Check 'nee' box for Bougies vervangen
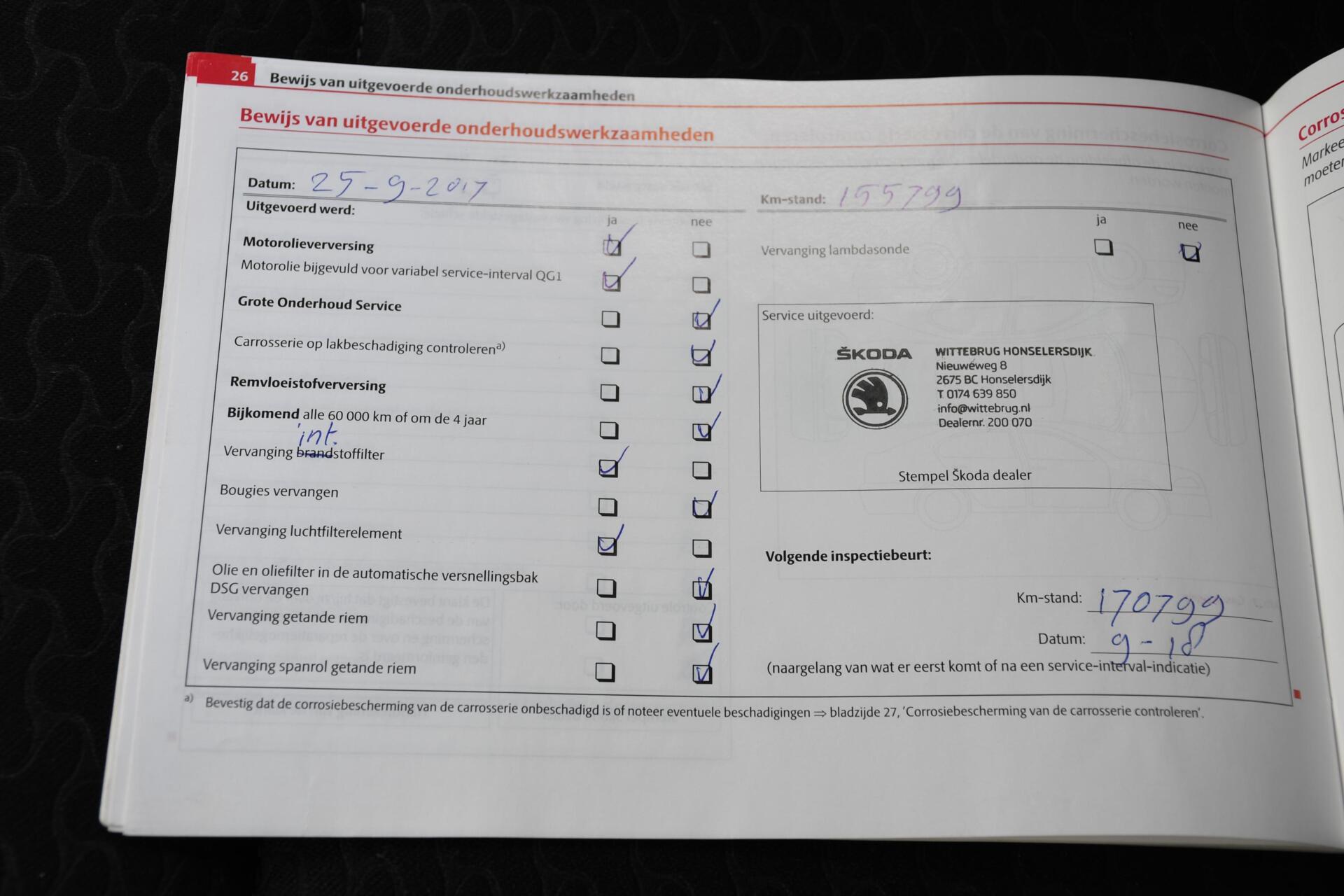The height and width of the screenshot is (896, 1344). coord(701,508)
